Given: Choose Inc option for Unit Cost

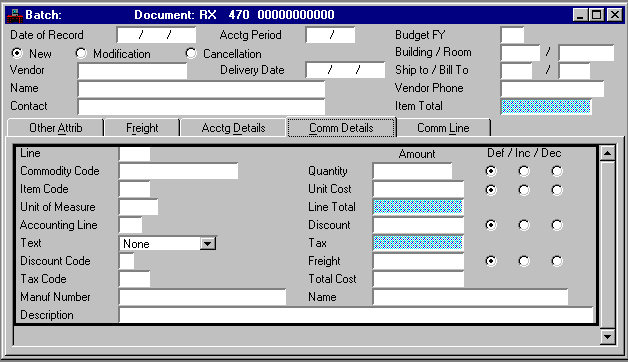Looking at the screenshot, I should click(x=524, y=189).
